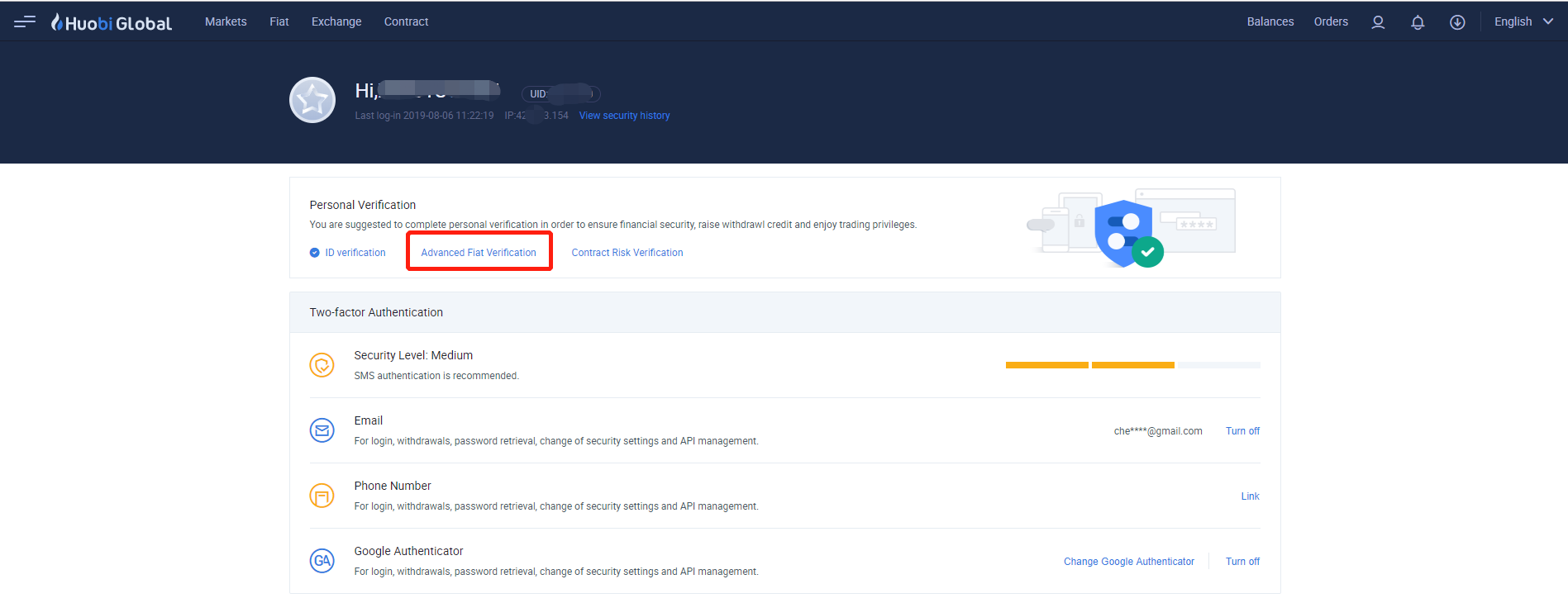Click the star profile avatar
The image size is (1568, 603).
point(312,100)
